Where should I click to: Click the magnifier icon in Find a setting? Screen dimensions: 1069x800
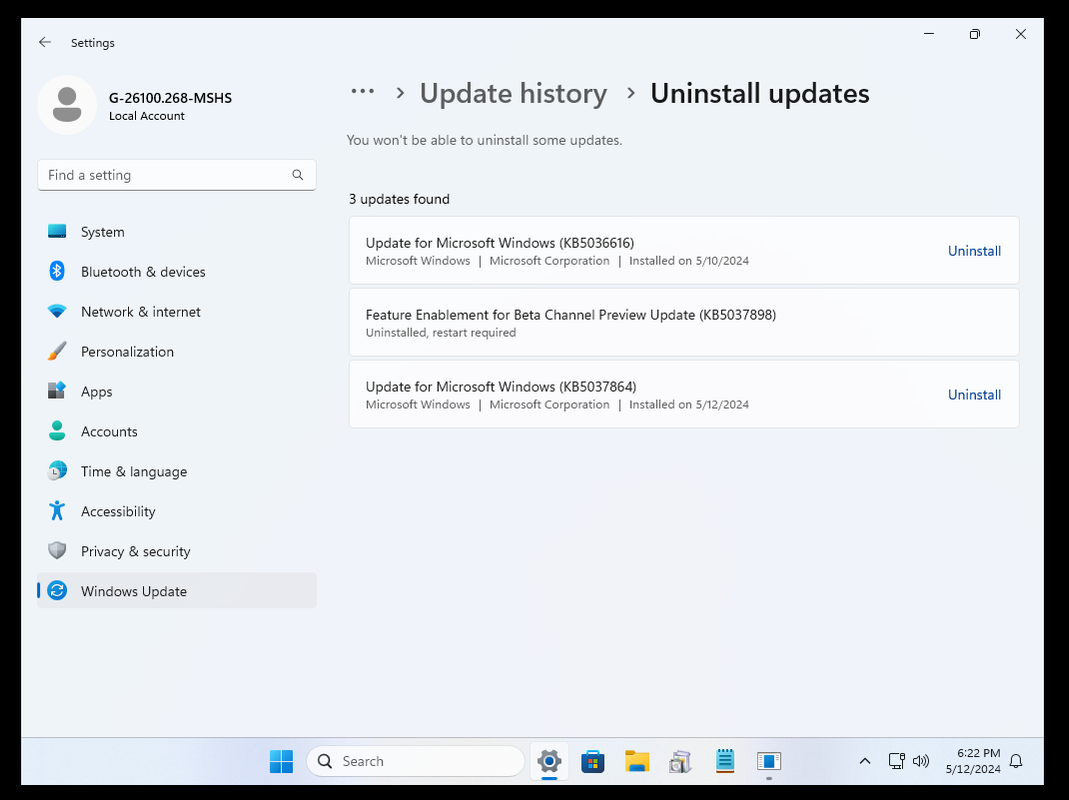click(x=298, y=175)
